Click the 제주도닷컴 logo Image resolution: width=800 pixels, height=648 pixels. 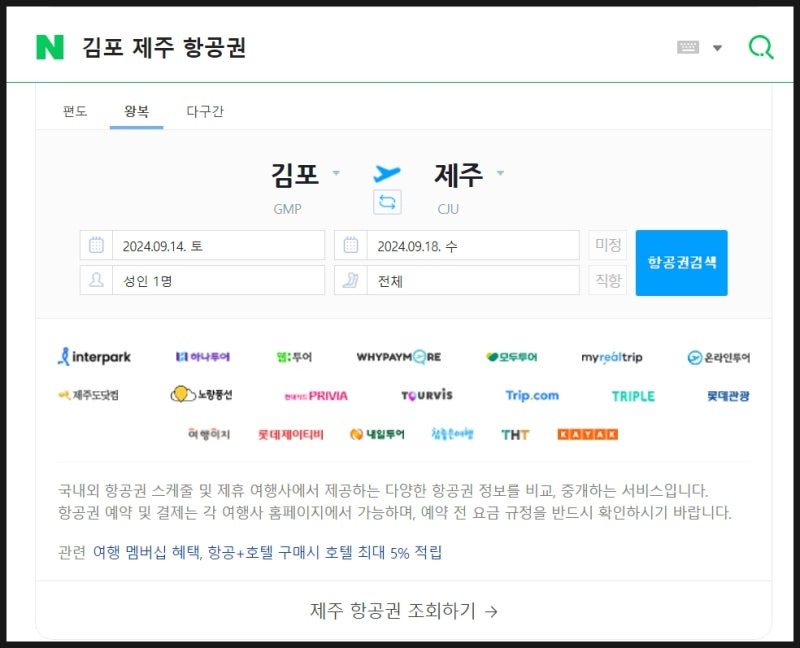[x=88, y=395]
